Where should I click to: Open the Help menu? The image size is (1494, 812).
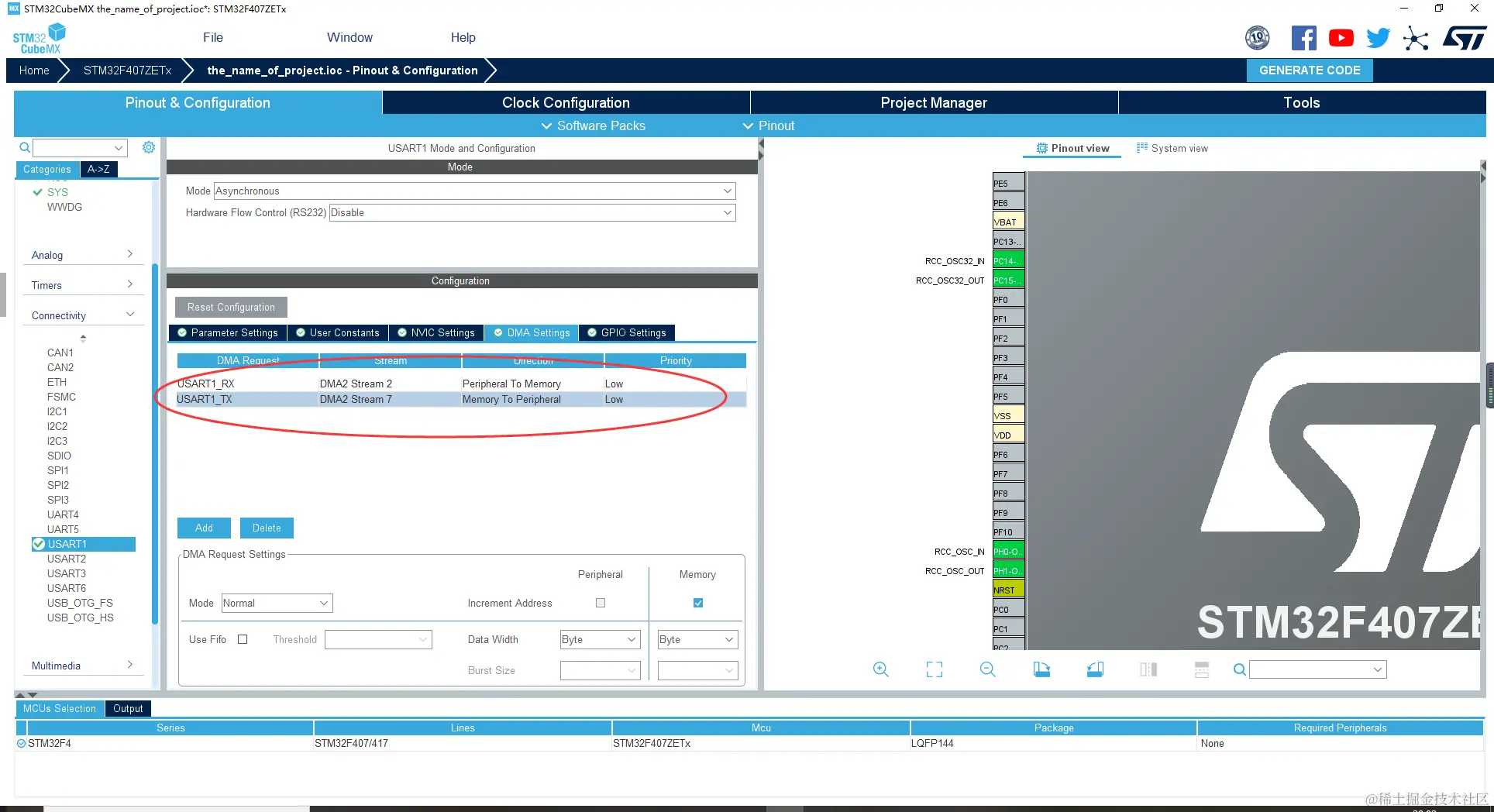pos(463,37)
